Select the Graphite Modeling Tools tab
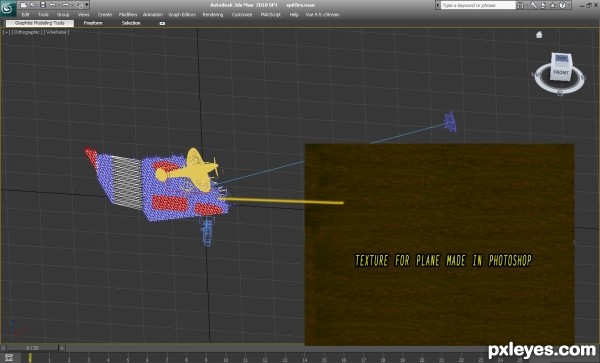This screenshot has height=363, width=600. 40,23
